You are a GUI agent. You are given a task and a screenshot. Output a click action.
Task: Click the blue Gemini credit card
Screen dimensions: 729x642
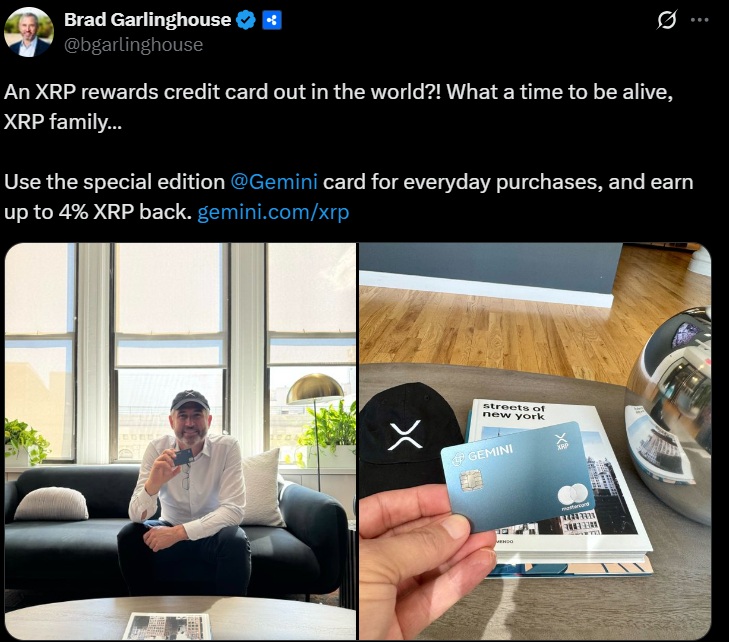(517, 477)
